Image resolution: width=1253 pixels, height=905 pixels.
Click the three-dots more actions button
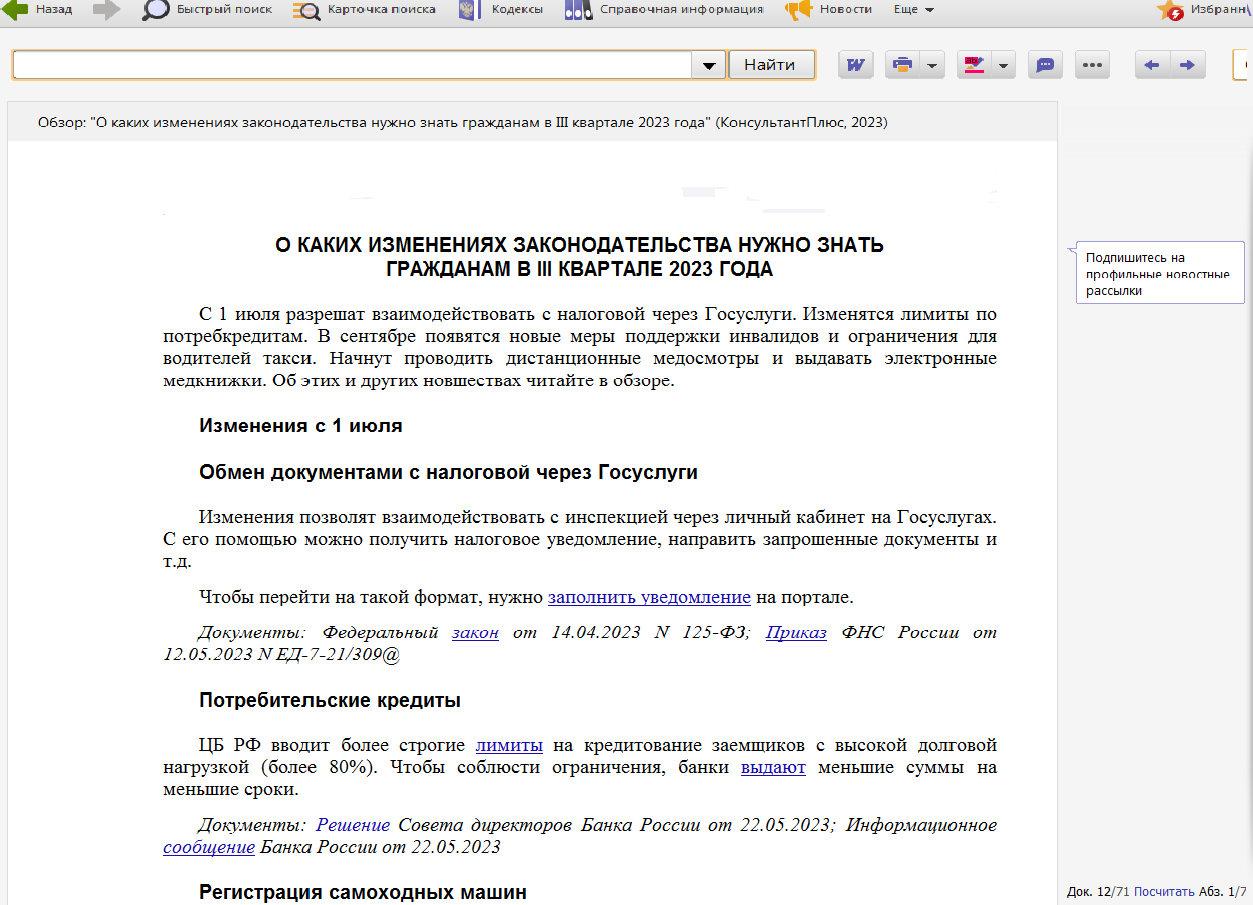[1092, 65]
